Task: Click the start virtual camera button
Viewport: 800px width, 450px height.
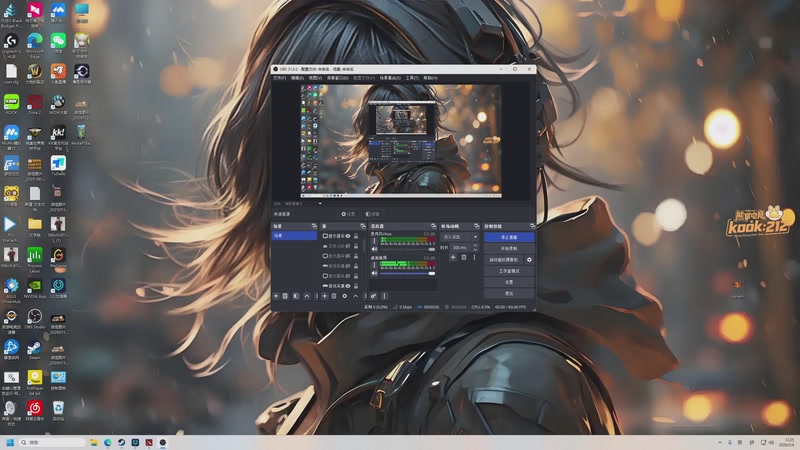Action: coord(504,260)
